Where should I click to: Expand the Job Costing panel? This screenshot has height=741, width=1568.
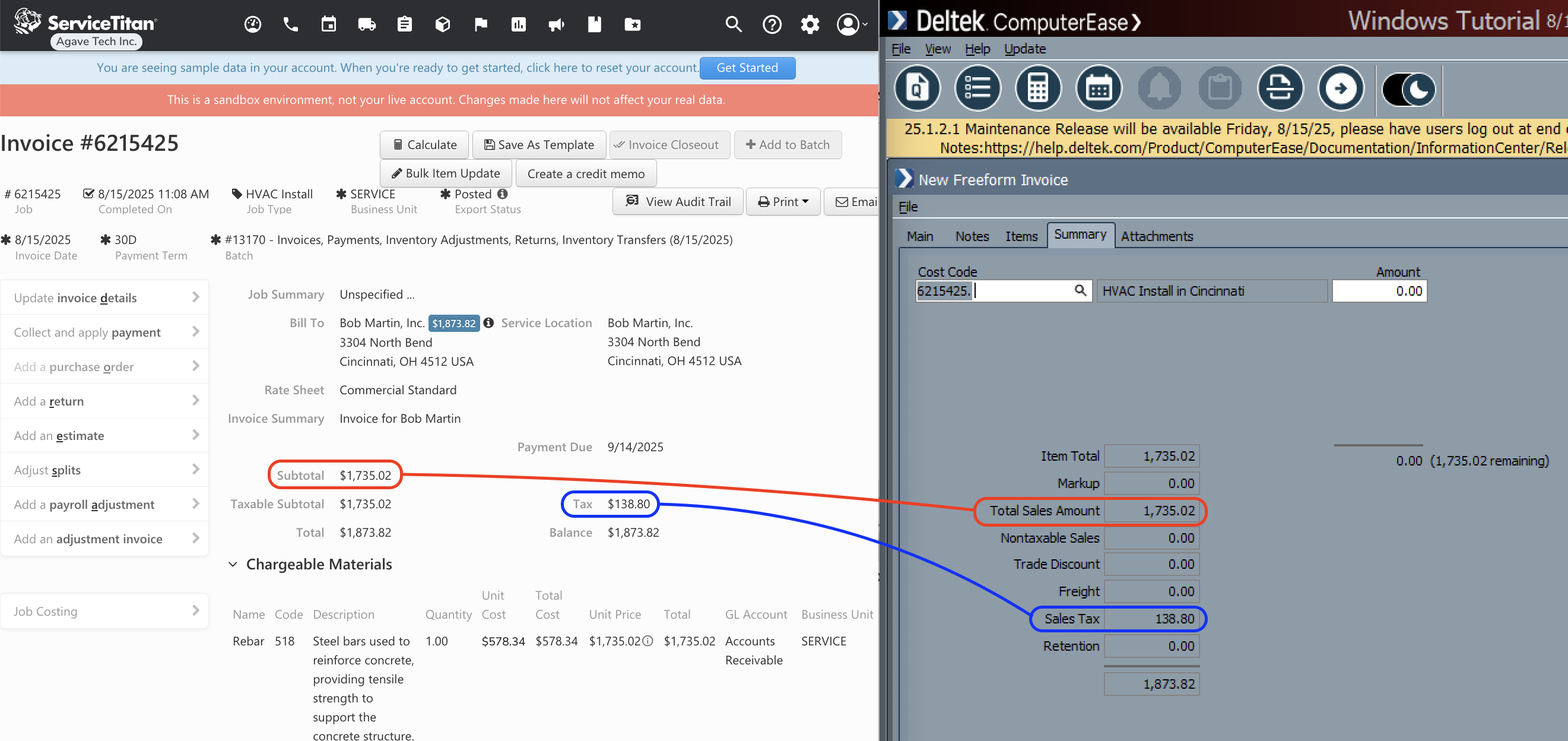click(104, 611)
